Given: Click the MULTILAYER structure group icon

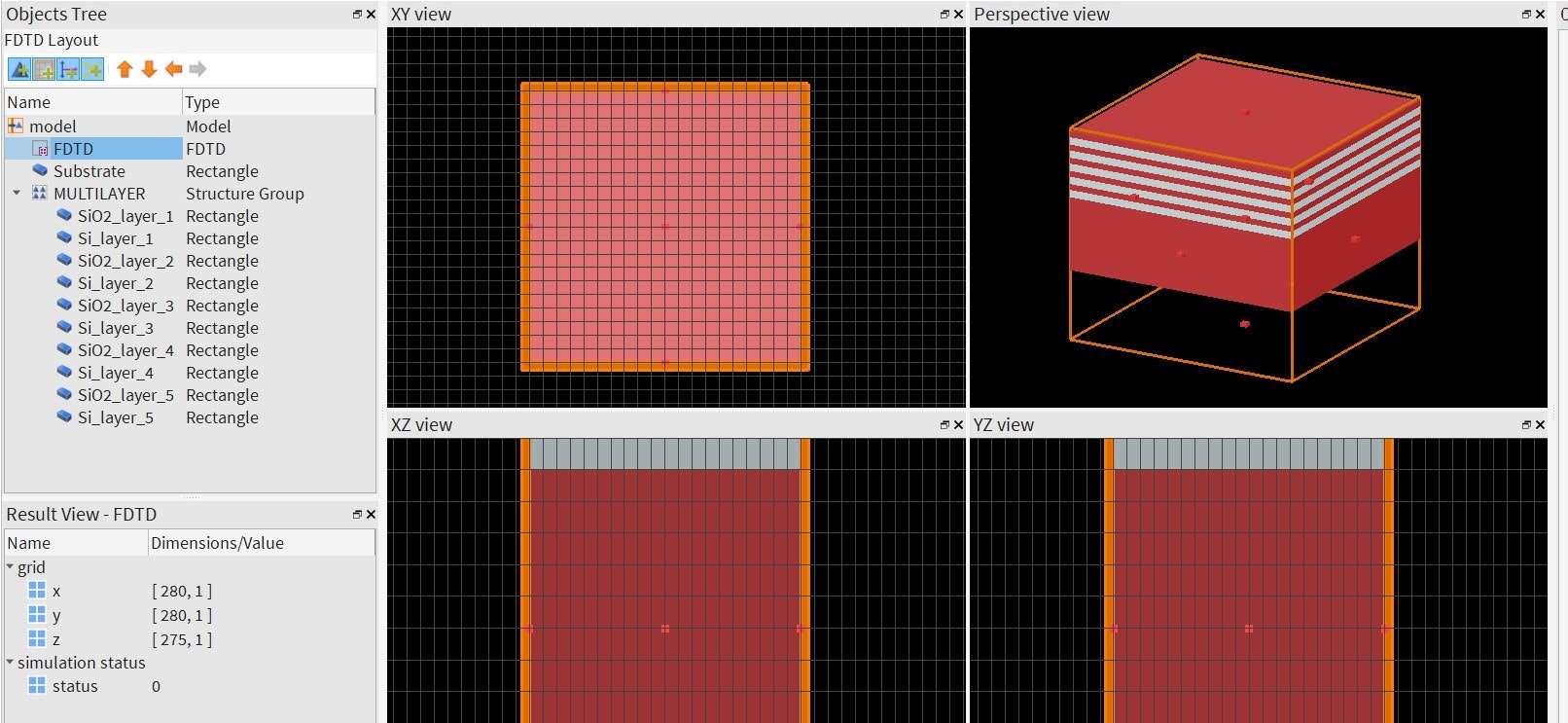Looking at the screenshot, I should click(x=40, y=194).
